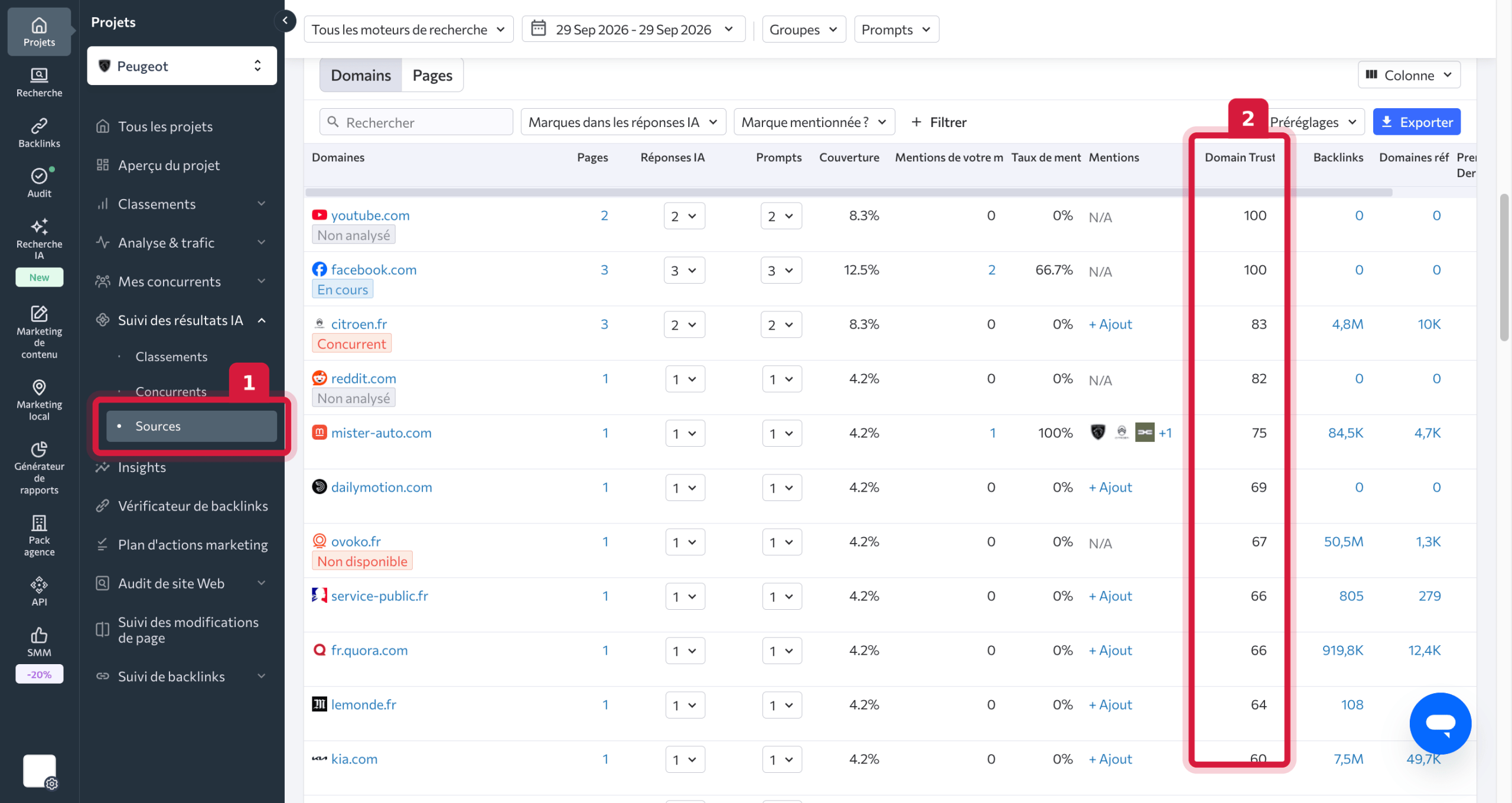Open the API icon in left rail

pyautogui.click(x=39, y=591)
